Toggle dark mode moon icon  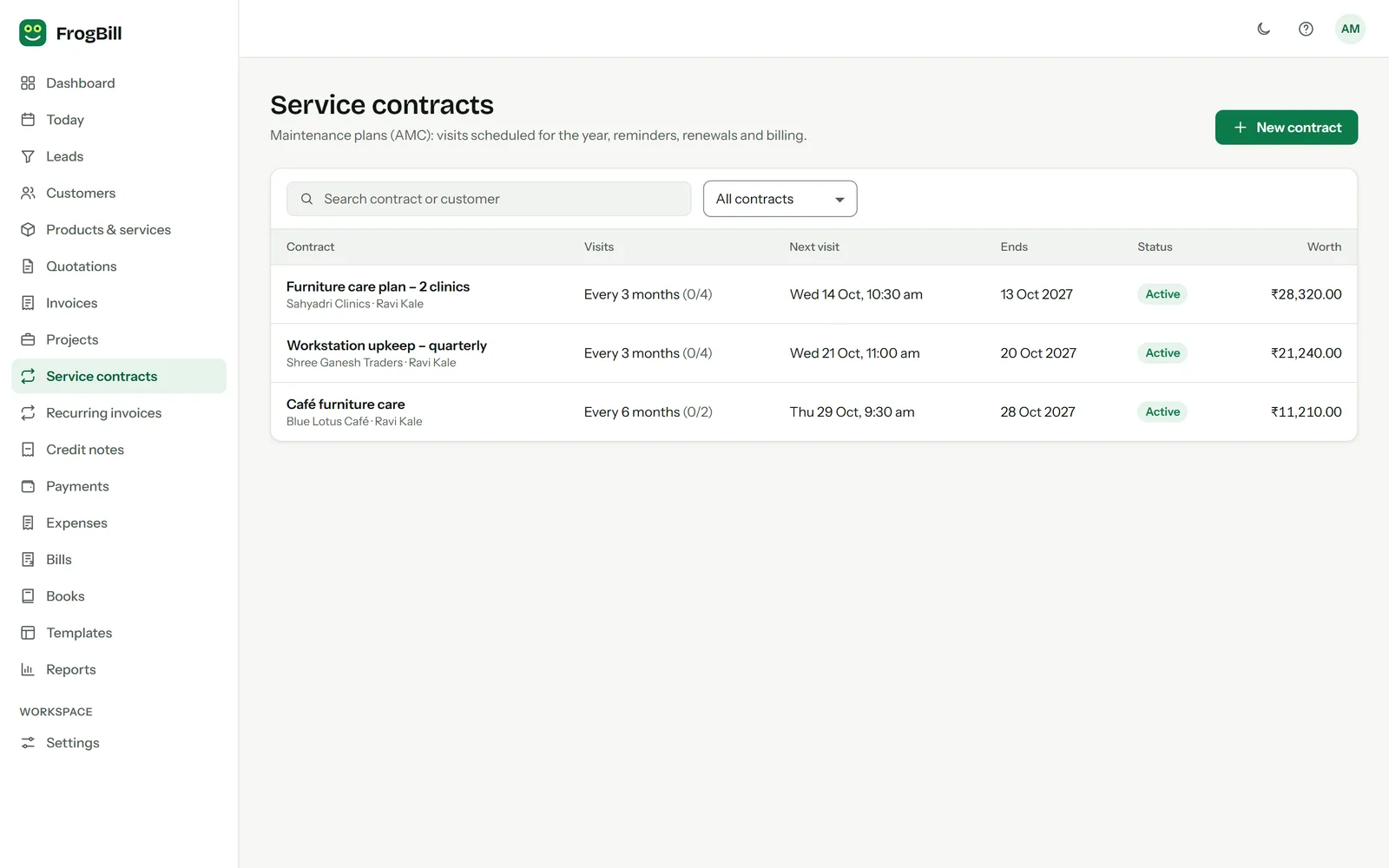1264,29
